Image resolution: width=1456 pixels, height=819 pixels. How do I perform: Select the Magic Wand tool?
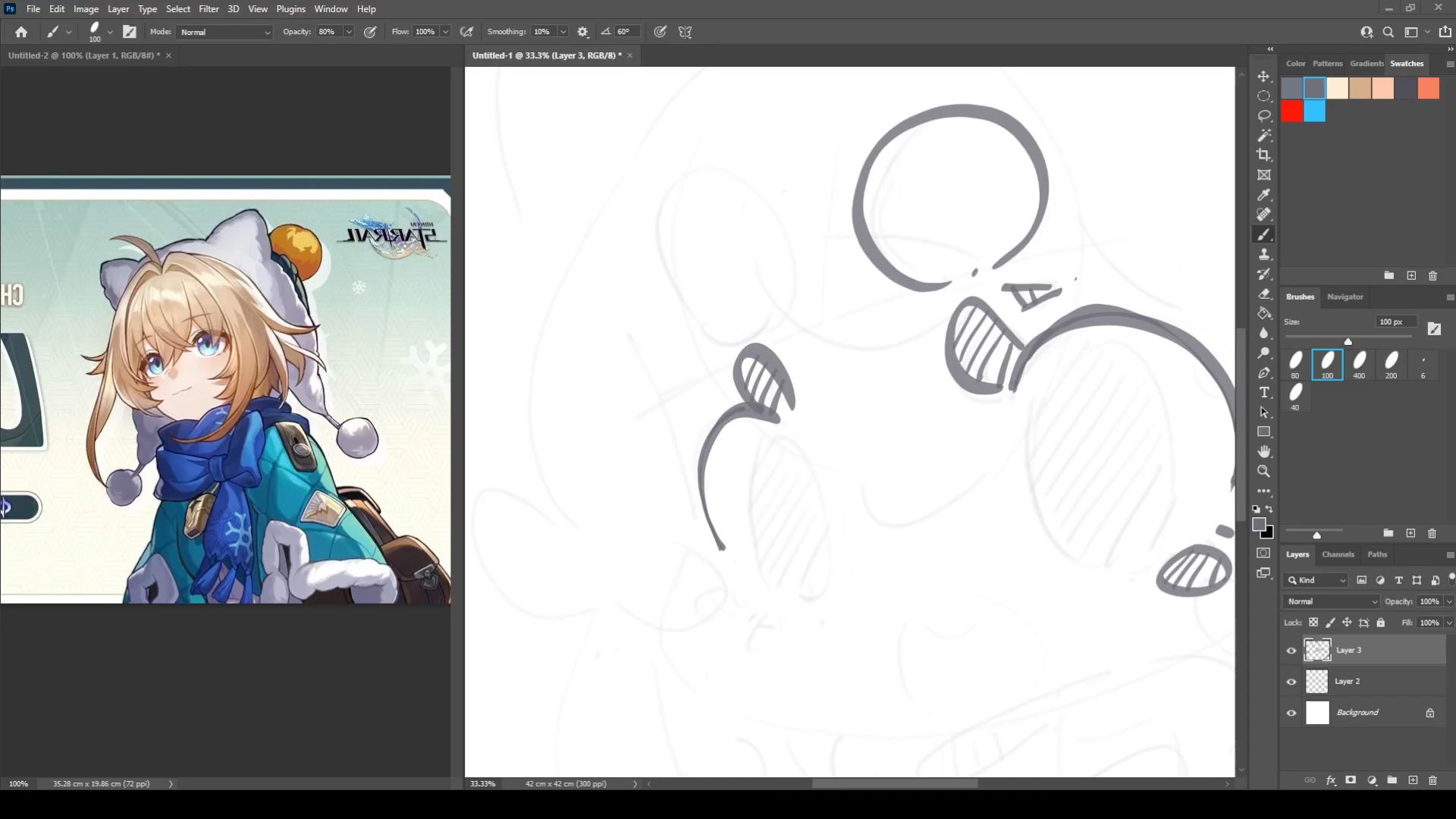tap(1263, 136)
